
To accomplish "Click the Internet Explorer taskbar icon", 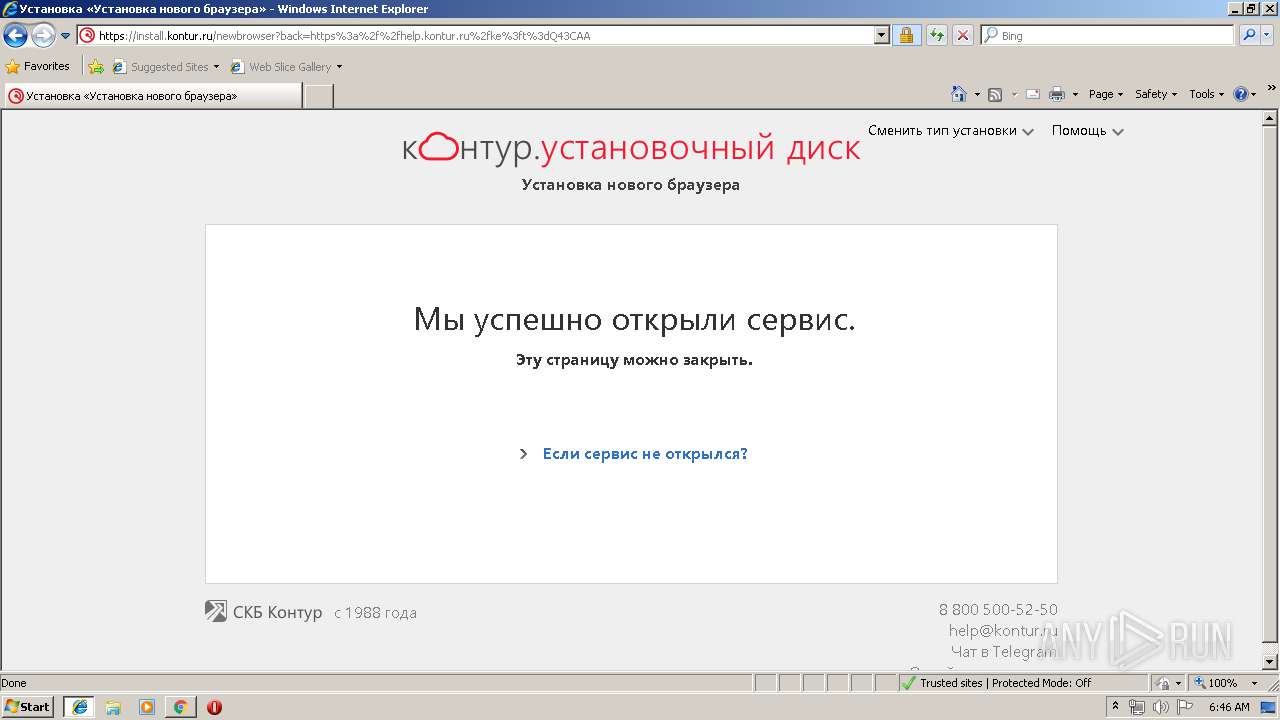I will [x=79, y=707].
